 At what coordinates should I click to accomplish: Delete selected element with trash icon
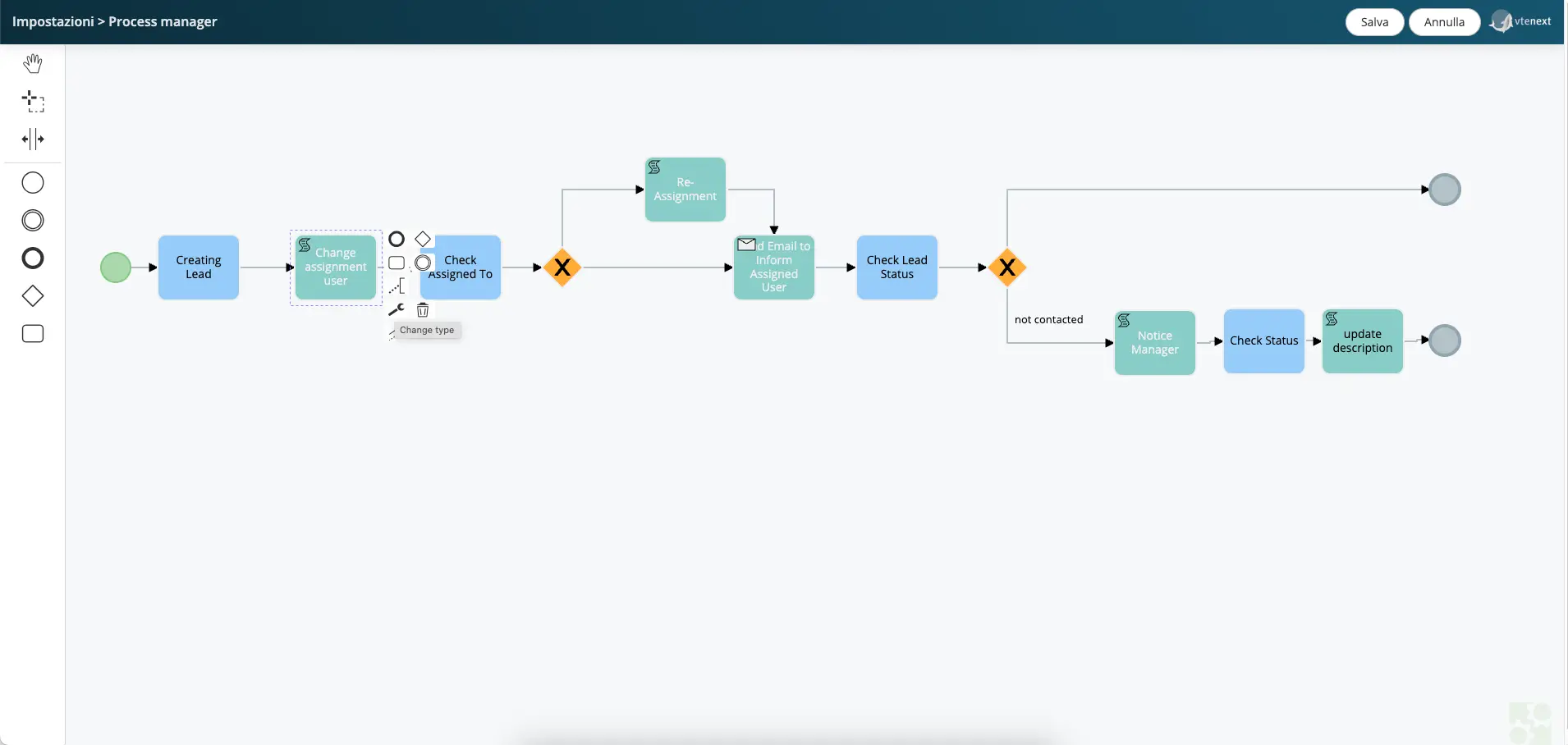click(423, 309)
